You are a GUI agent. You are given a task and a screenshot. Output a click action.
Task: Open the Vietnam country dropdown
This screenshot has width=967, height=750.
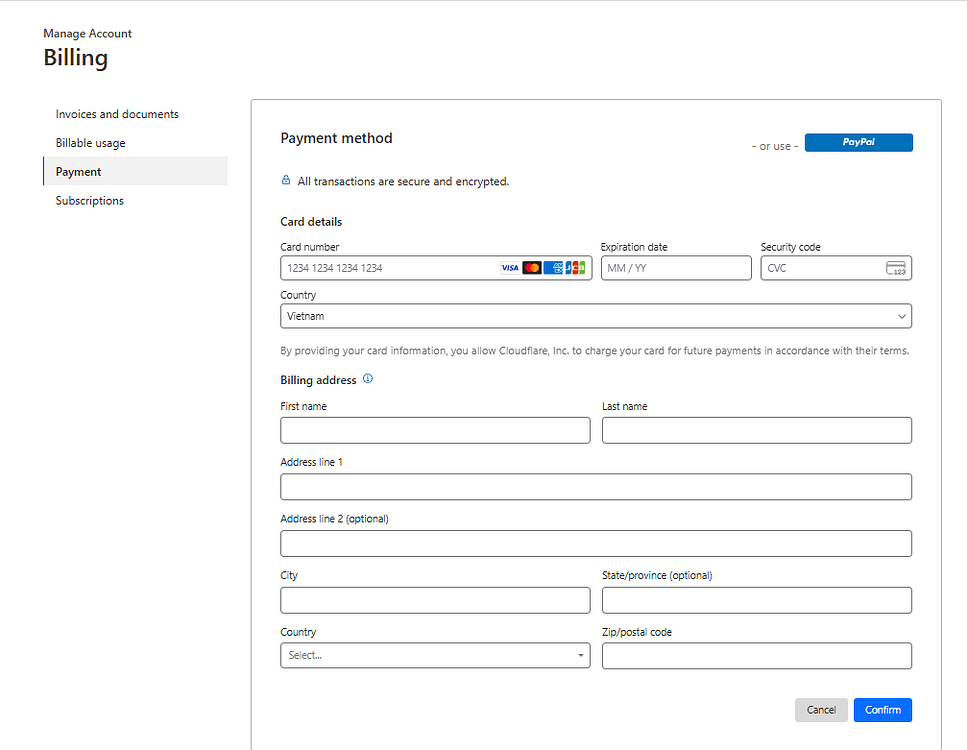tap(596, 316)
